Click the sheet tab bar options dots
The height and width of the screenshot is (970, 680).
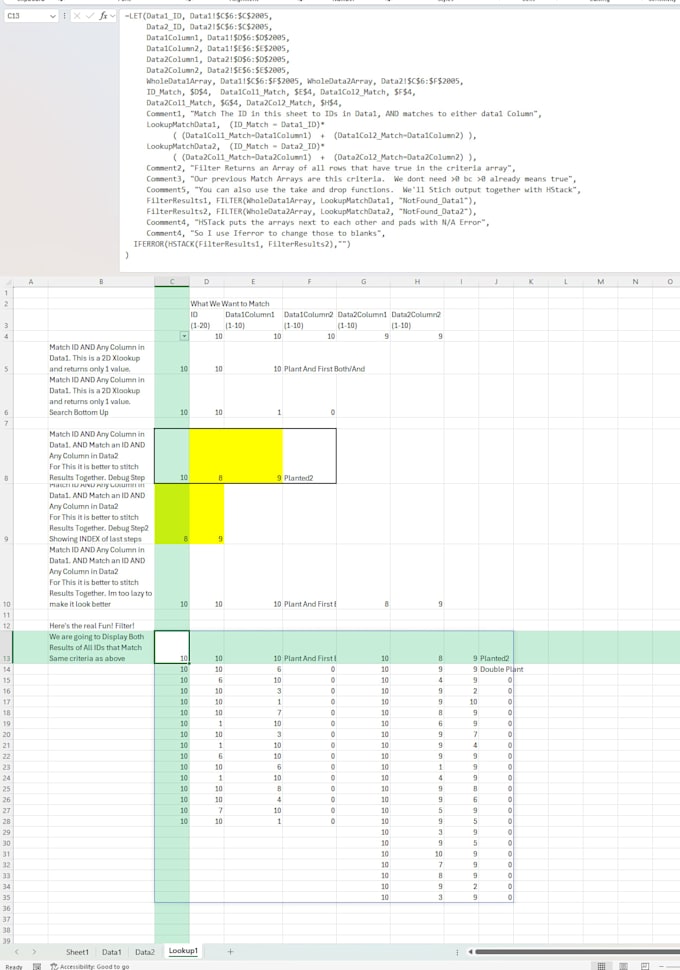pyautogui.click(x=457, y=951)
